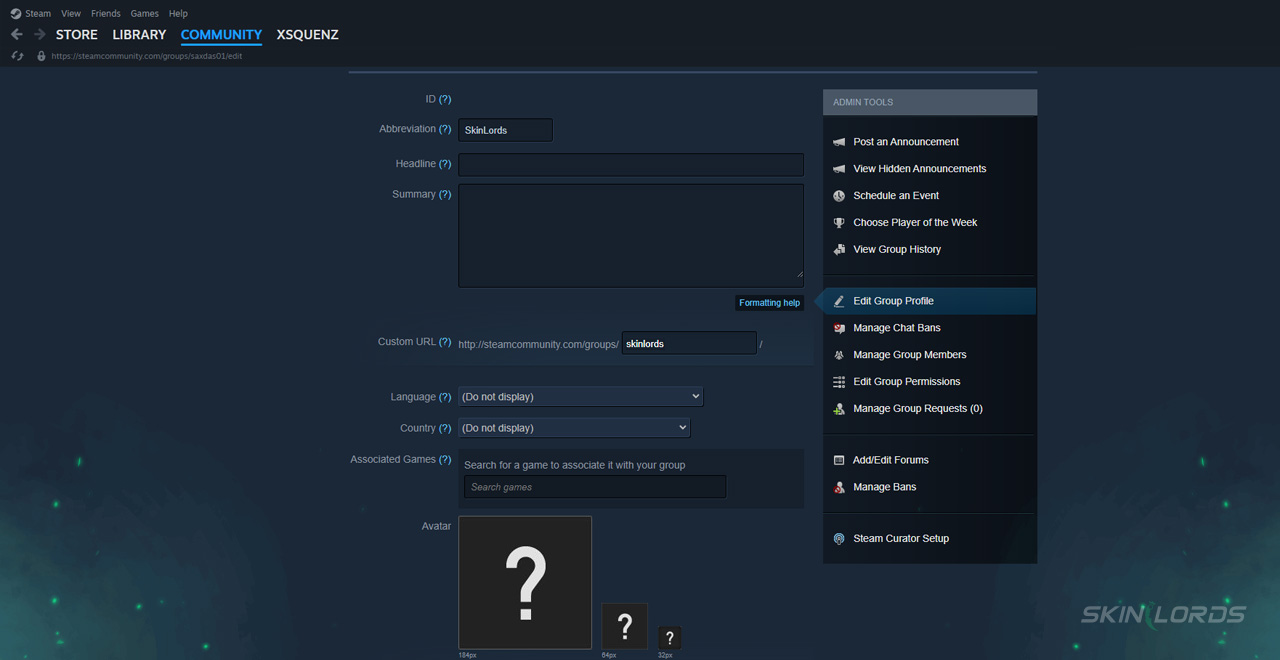
Task: Open the Schedule an Event link
Action: (x=896, y=196)
